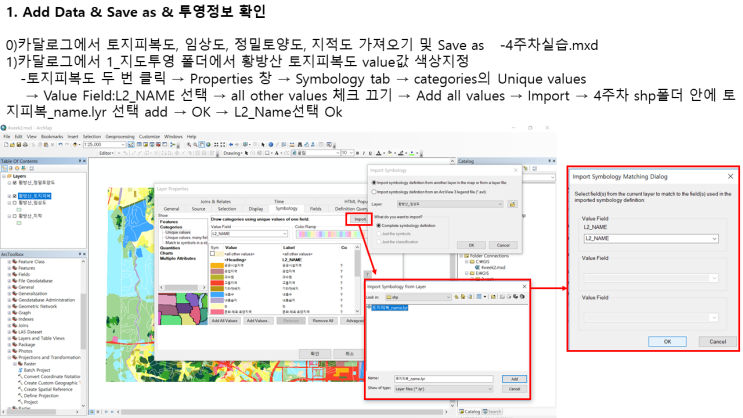Select the Drawing toolbar text A tool
Viewport: 743px width, 418px height.
tap(277, 153)
